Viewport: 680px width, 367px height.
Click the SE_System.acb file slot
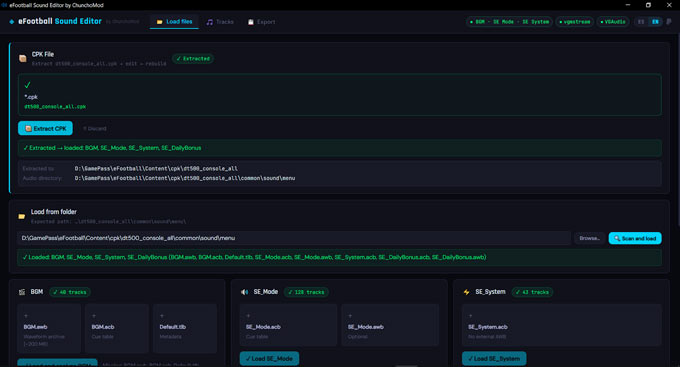(562, 325)
